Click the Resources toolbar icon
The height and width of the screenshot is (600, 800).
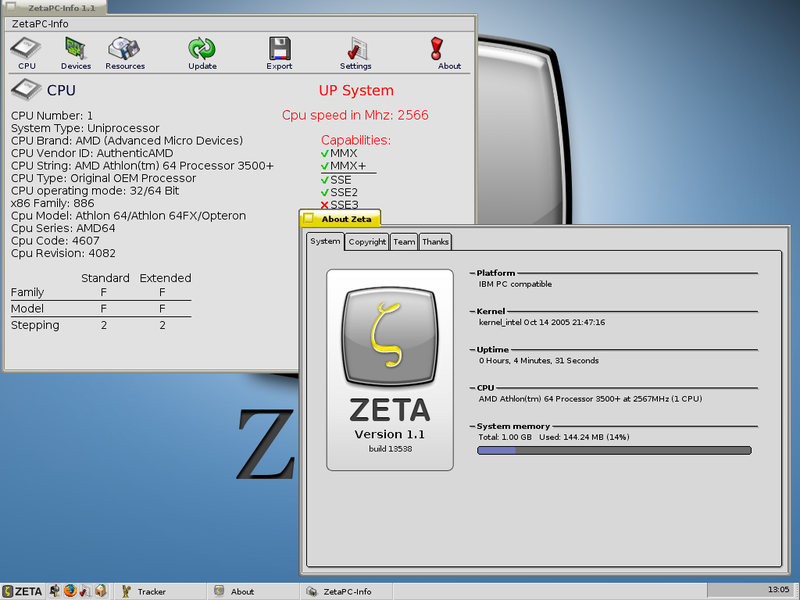click(123, 47)
